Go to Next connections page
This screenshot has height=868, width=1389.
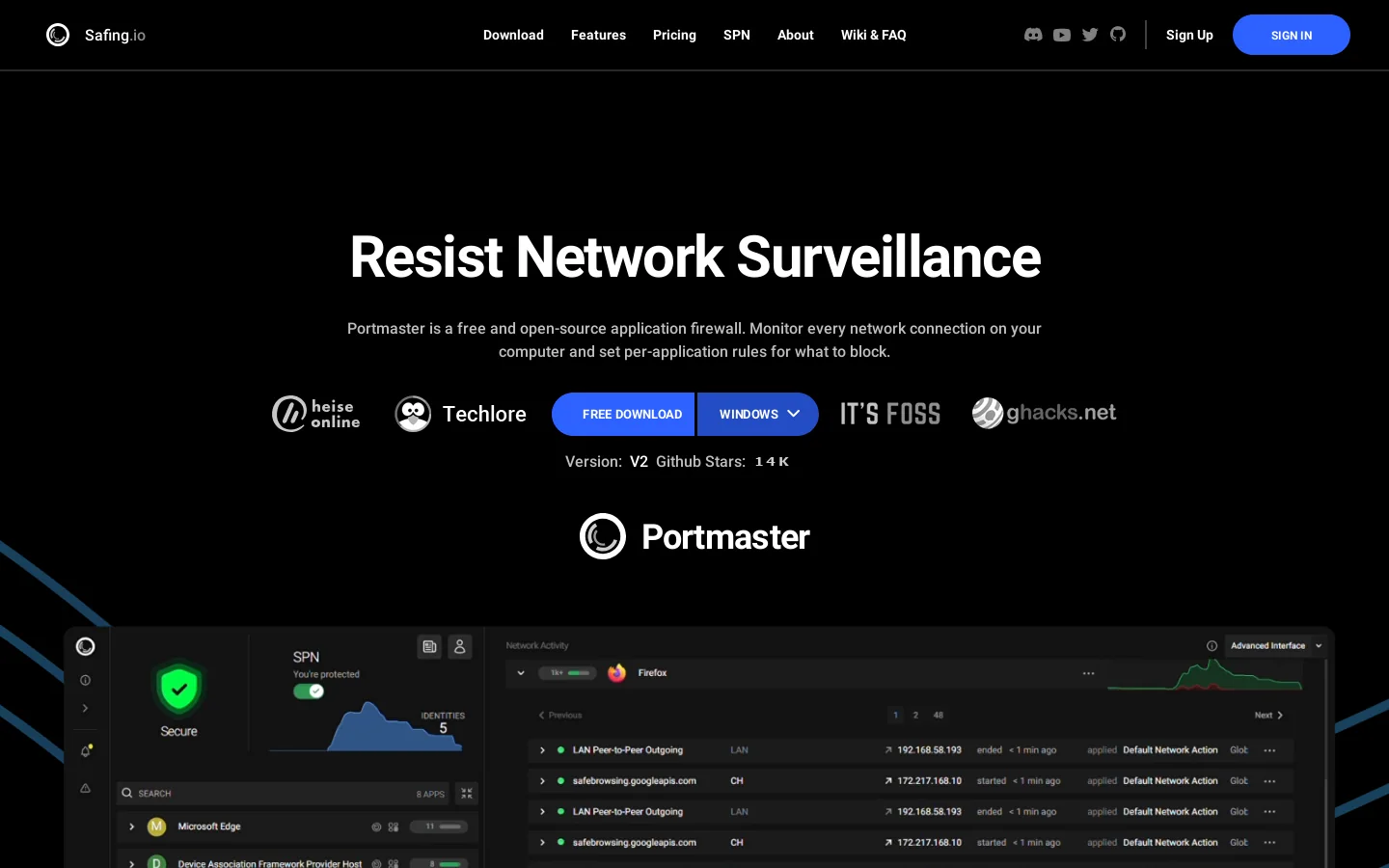coord(1268,715)
